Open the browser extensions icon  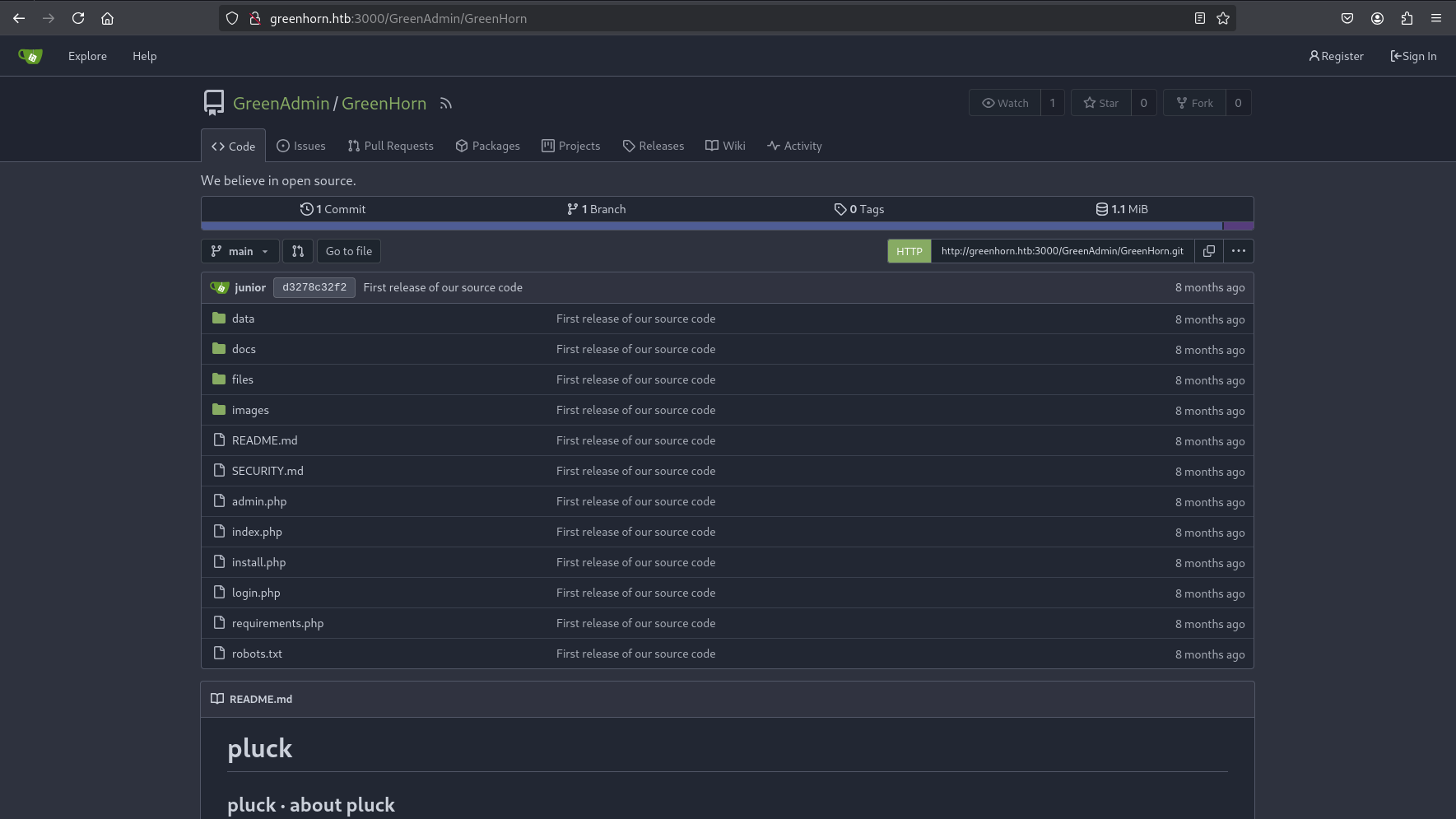(1407, 18)
